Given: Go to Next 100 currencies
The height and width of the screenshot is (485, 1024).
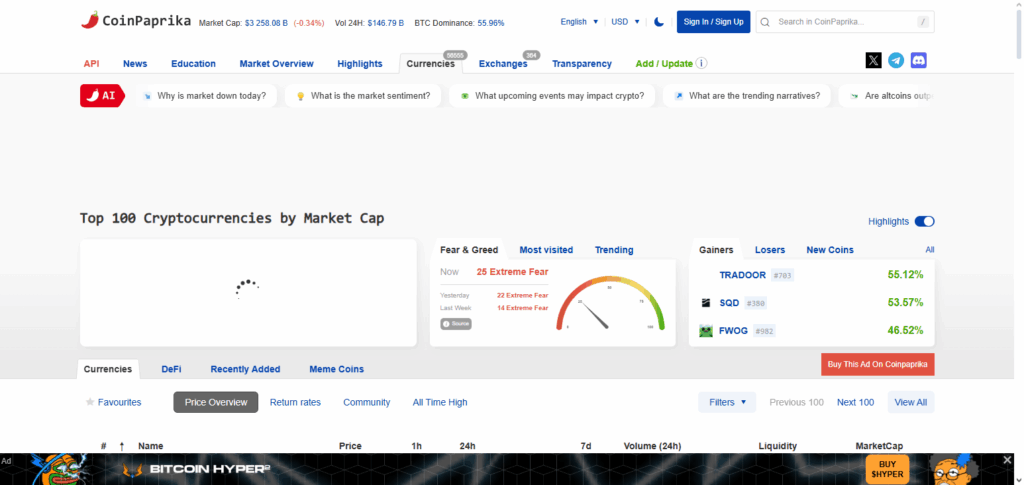Looking at the screenshot, I should [855, 402].
